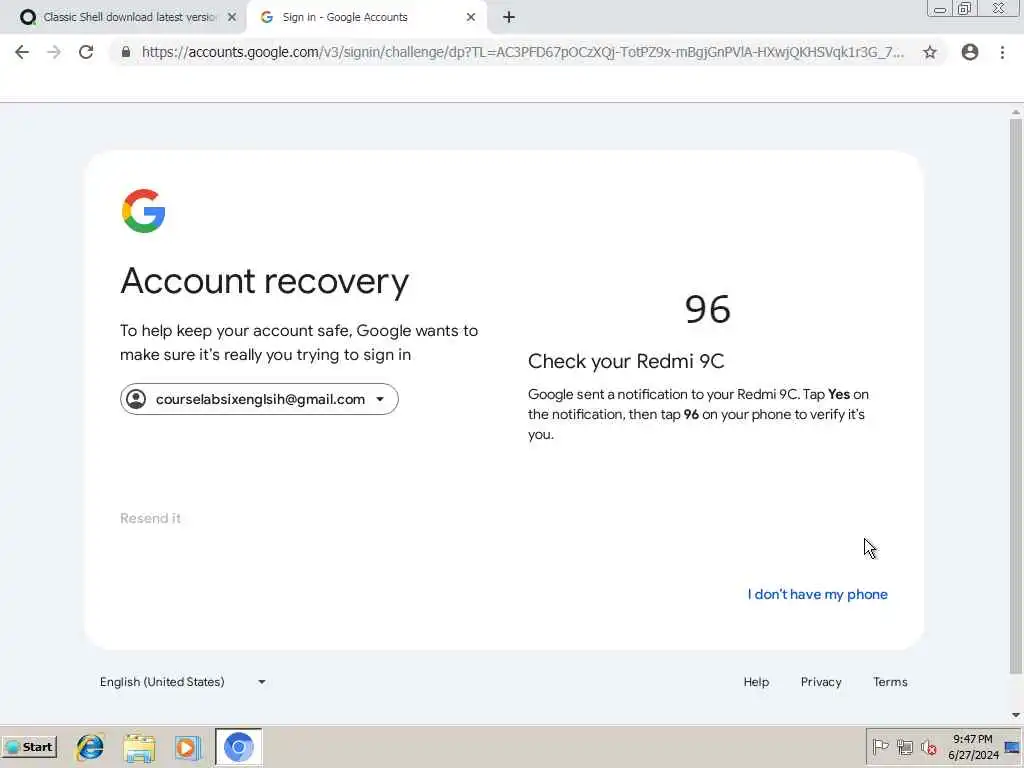Click the scrollbar down arrow
The height and width of the screenshot is (768, 1024).
click(1016, 715)
